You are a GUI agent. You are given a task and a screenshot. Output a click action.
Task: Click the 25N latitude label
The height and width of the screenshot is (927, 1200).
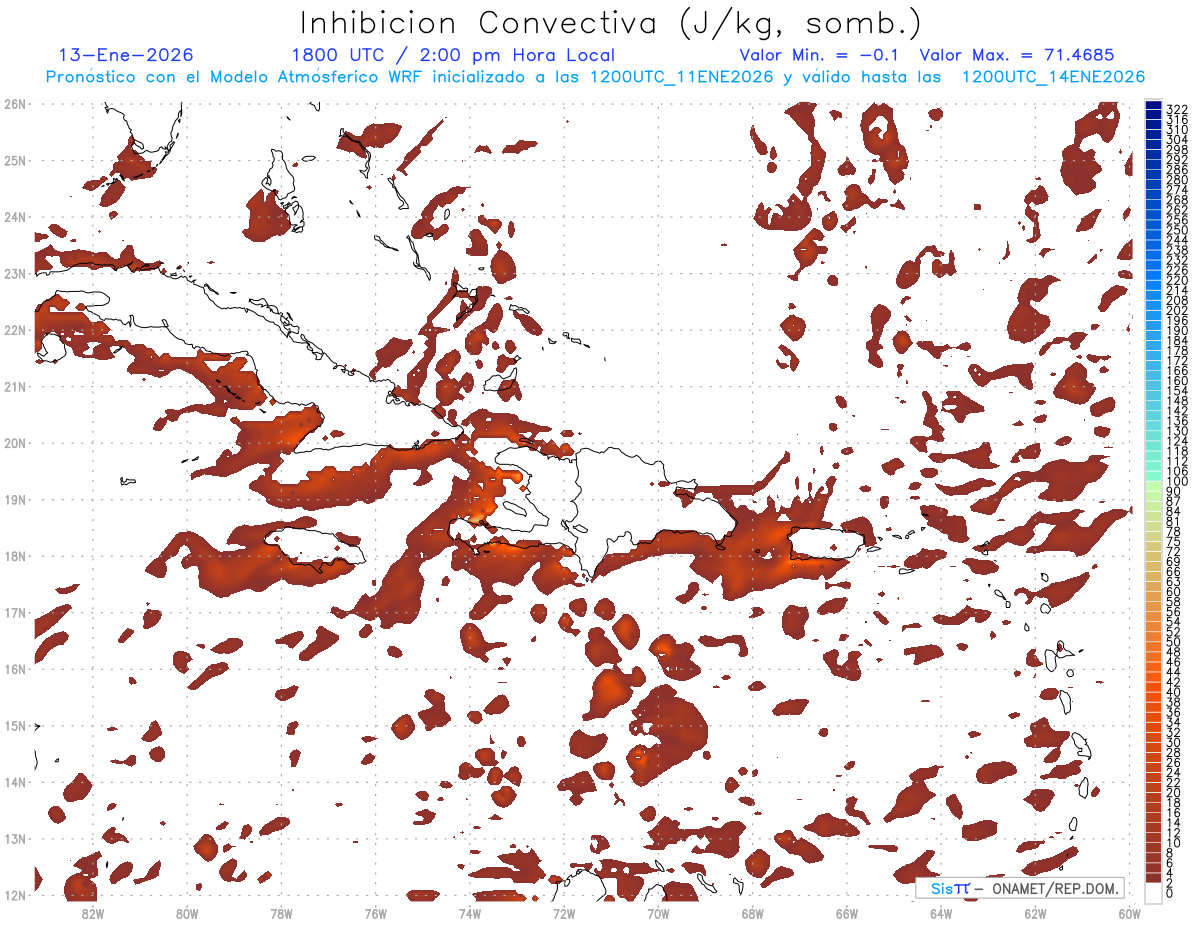15,160
